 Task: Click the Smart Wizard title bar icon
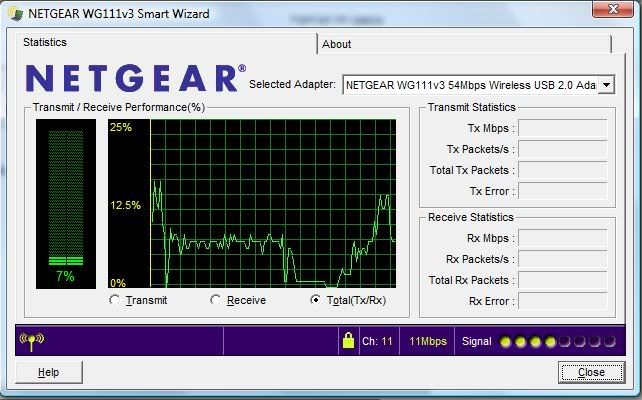(16, 14)
